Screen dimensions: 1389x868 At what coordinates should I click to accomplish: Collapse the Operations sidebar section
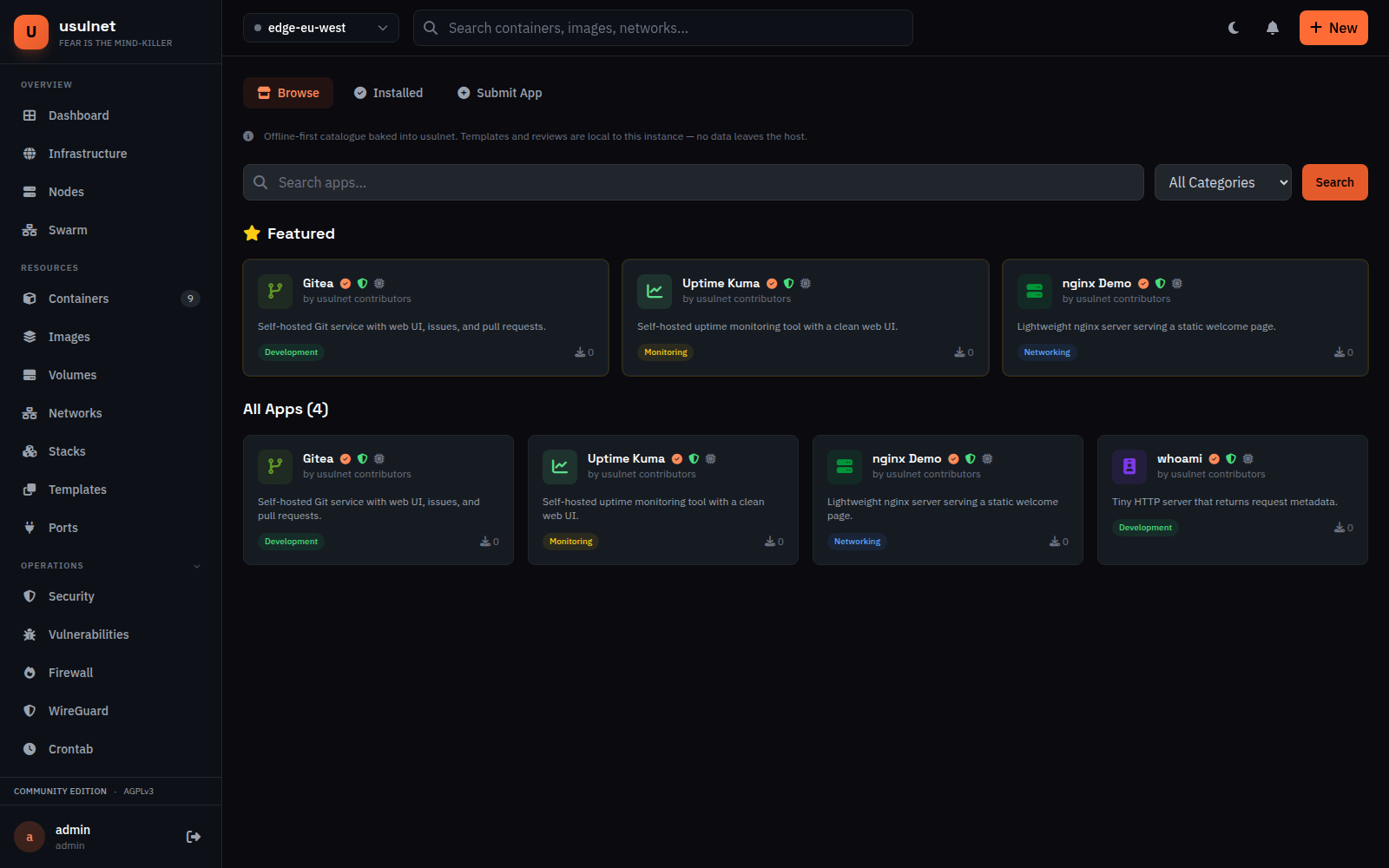click(197, 566)
